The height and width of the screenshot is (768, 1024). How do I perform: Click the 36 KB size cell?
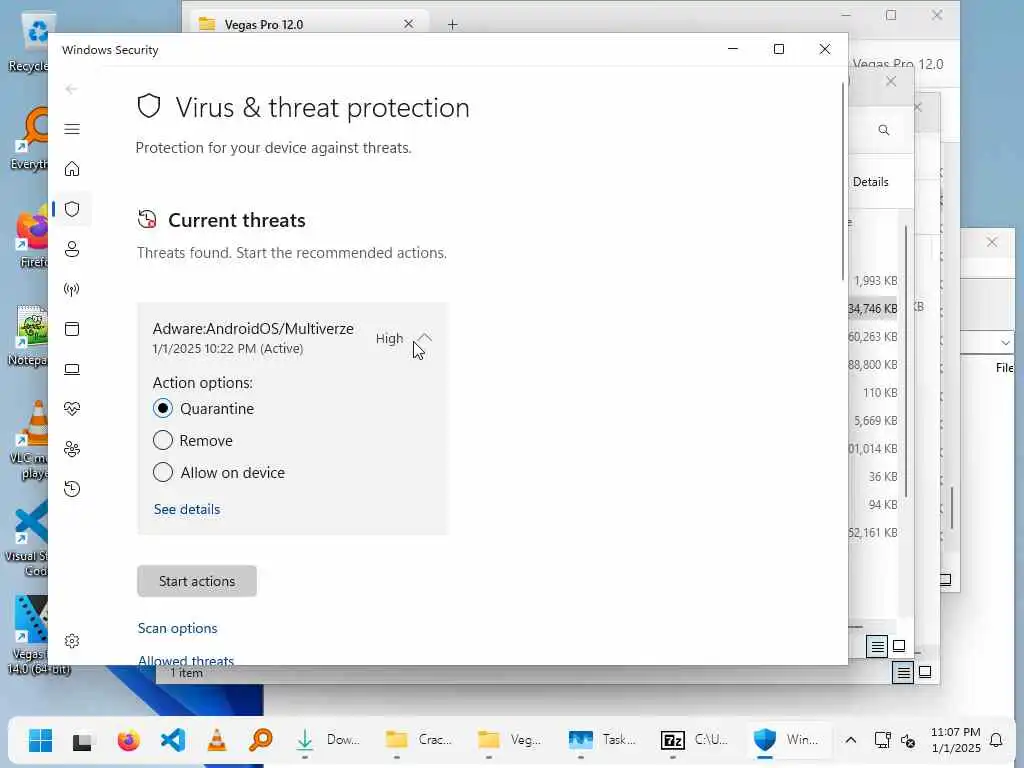click(x=883, y=477)
